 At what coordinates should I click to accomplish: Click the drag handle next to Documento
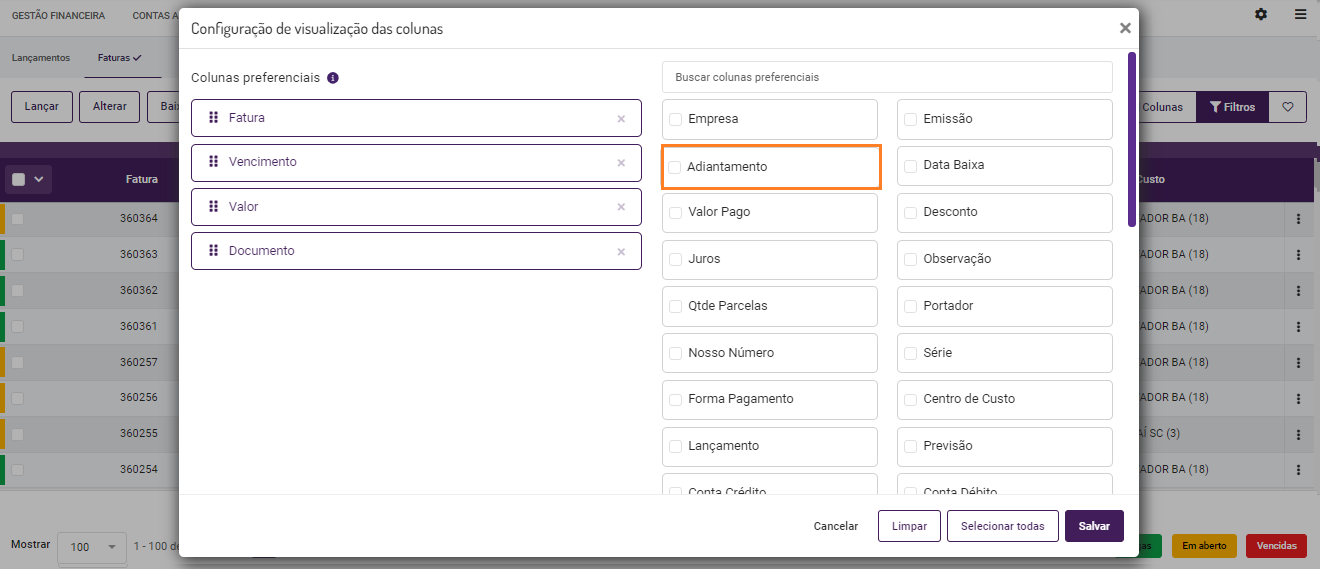(213, 250)
